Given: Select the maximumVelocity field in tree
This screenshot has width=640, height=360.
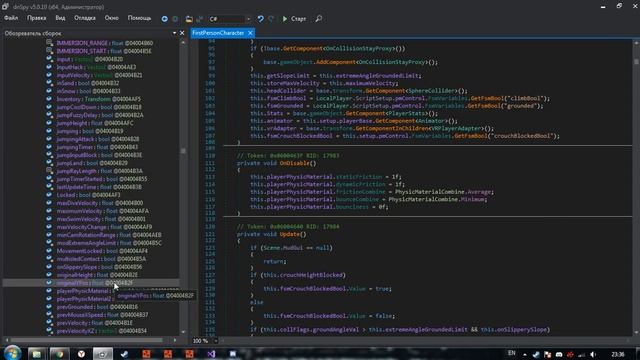Looking at the screenshot, I should [x=103, y=211].
